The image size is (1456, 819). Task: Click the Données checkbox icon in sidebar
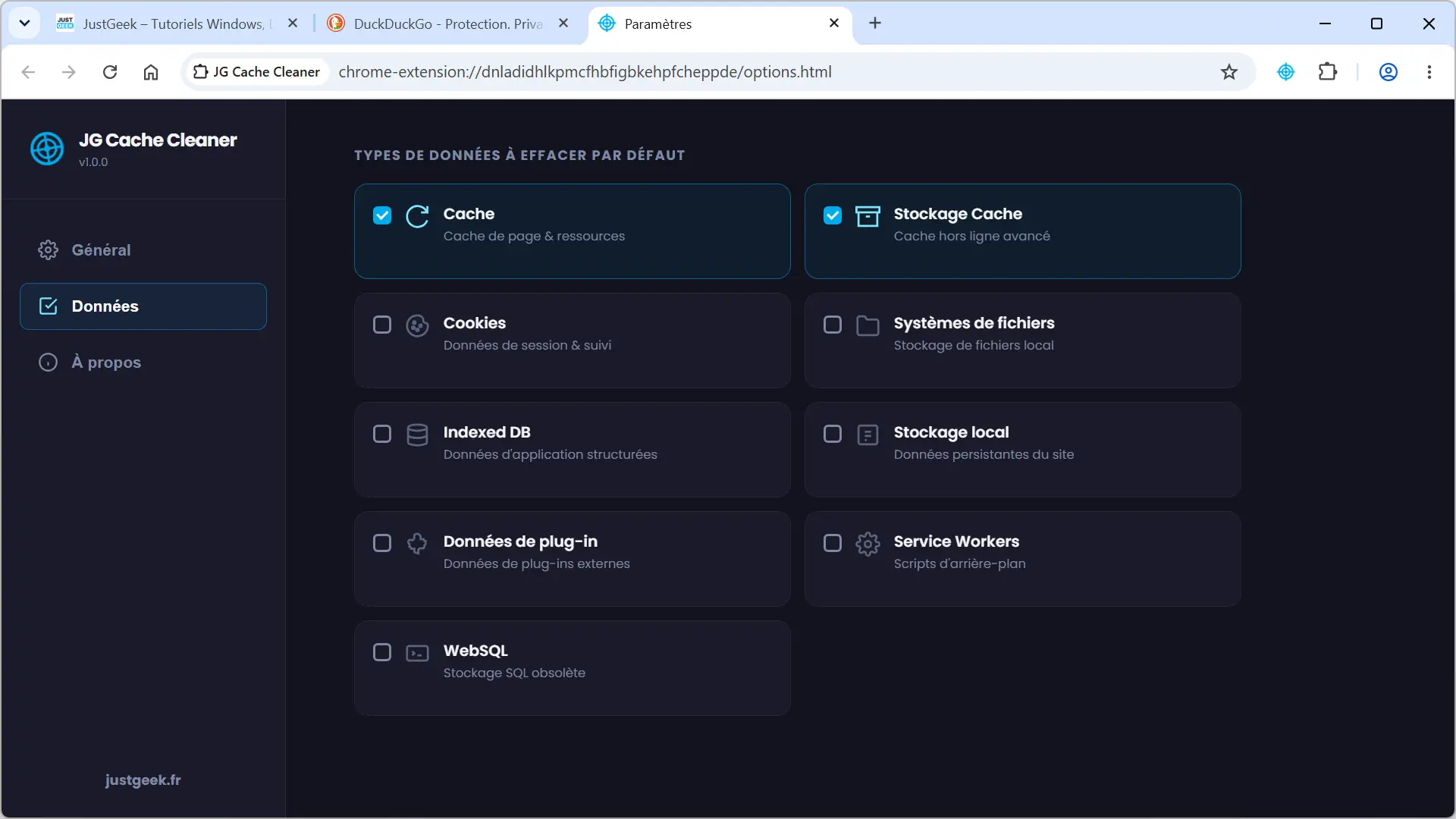[x=48, y=306]
